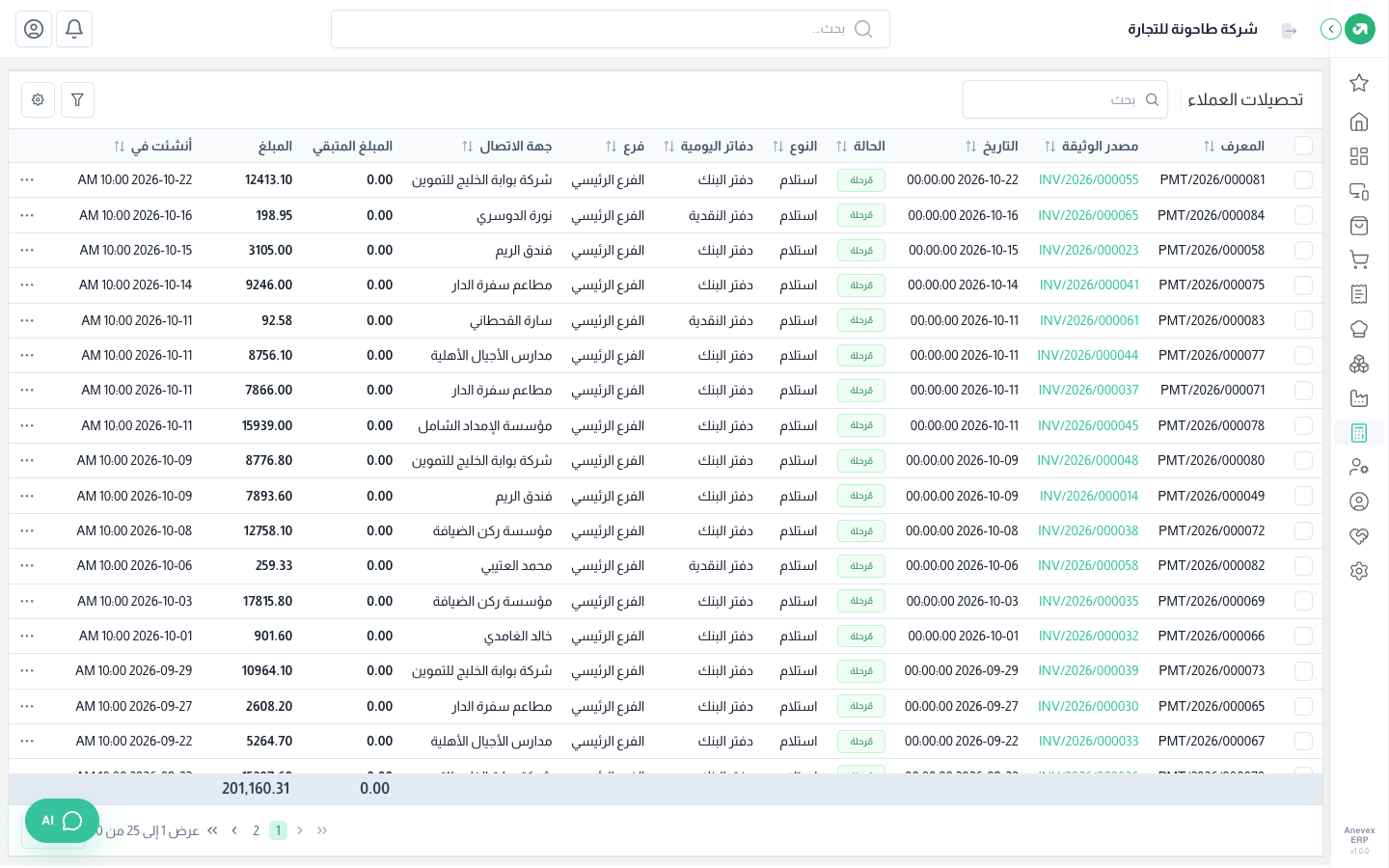Sort by the التاريخ column
This screenshot has width=1389, height=868.
pyautogui.click(x=992, y=147)
